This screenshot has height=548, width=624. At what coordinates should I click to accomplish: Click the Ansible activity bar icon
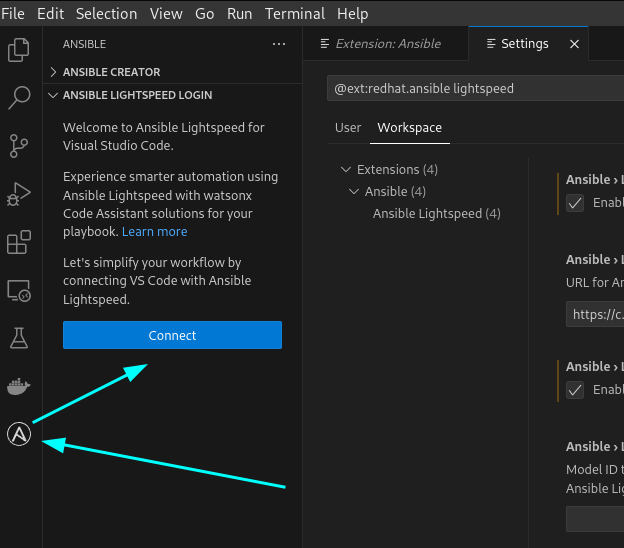19,434
